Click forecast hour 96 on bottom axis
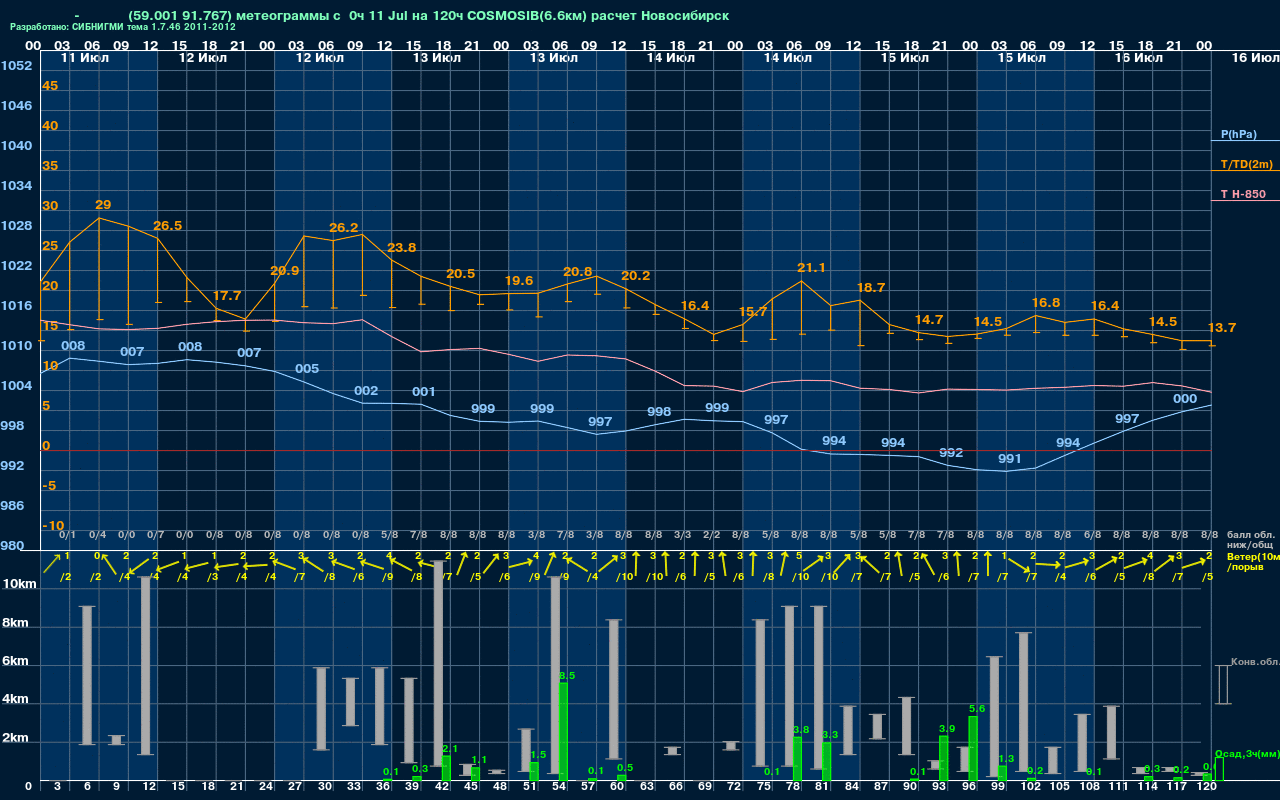Screen dimensions: 1280x800 click(969, 788)
